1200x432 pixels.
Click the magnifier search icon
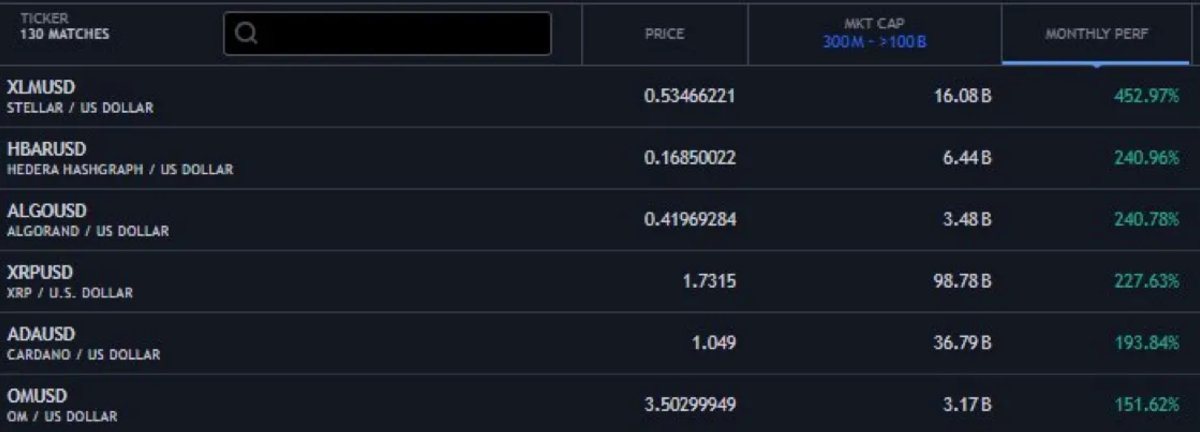click(x=246, y=34)
